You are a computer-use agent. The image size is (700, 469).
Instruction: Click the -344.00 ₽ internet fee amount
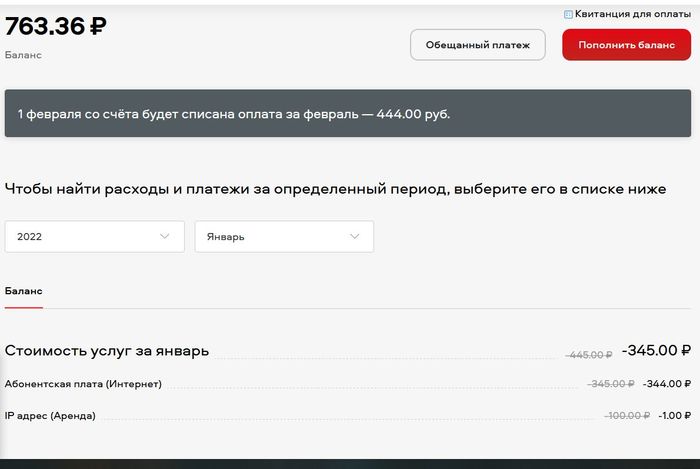point(667,384)
